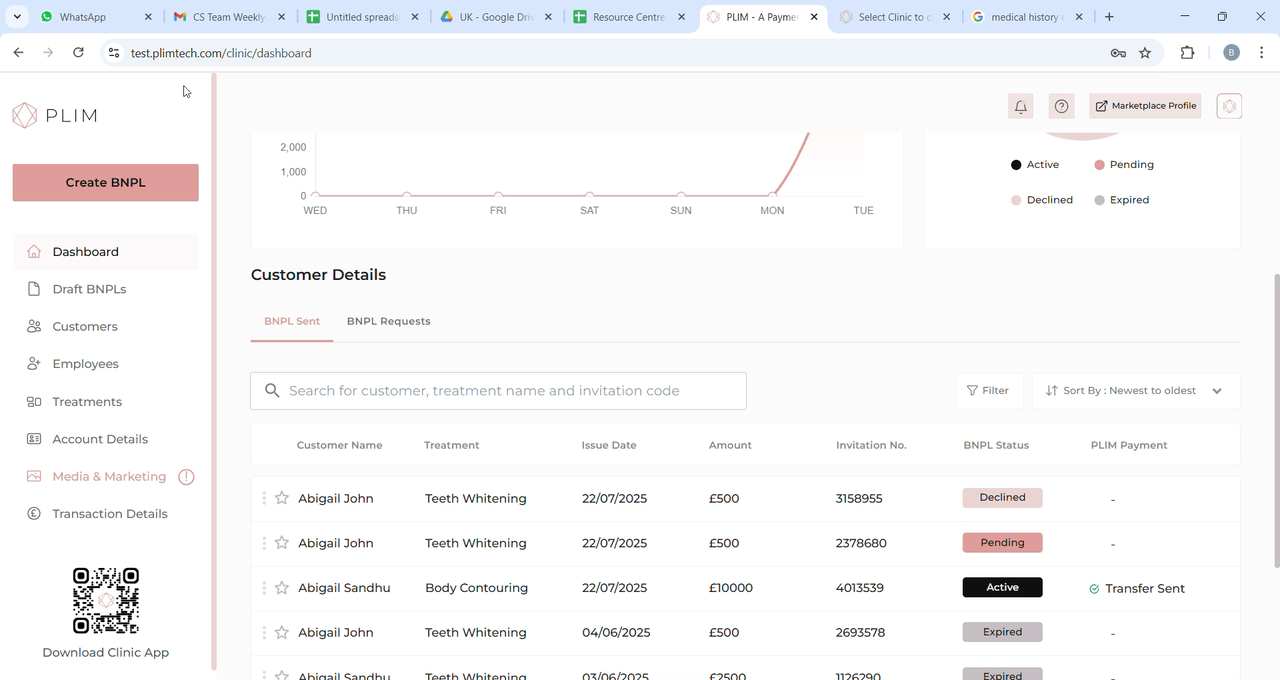Switch to the UK - Google Drive tab
This screenshot has height=680, width=1280.
tap(495, 17)
